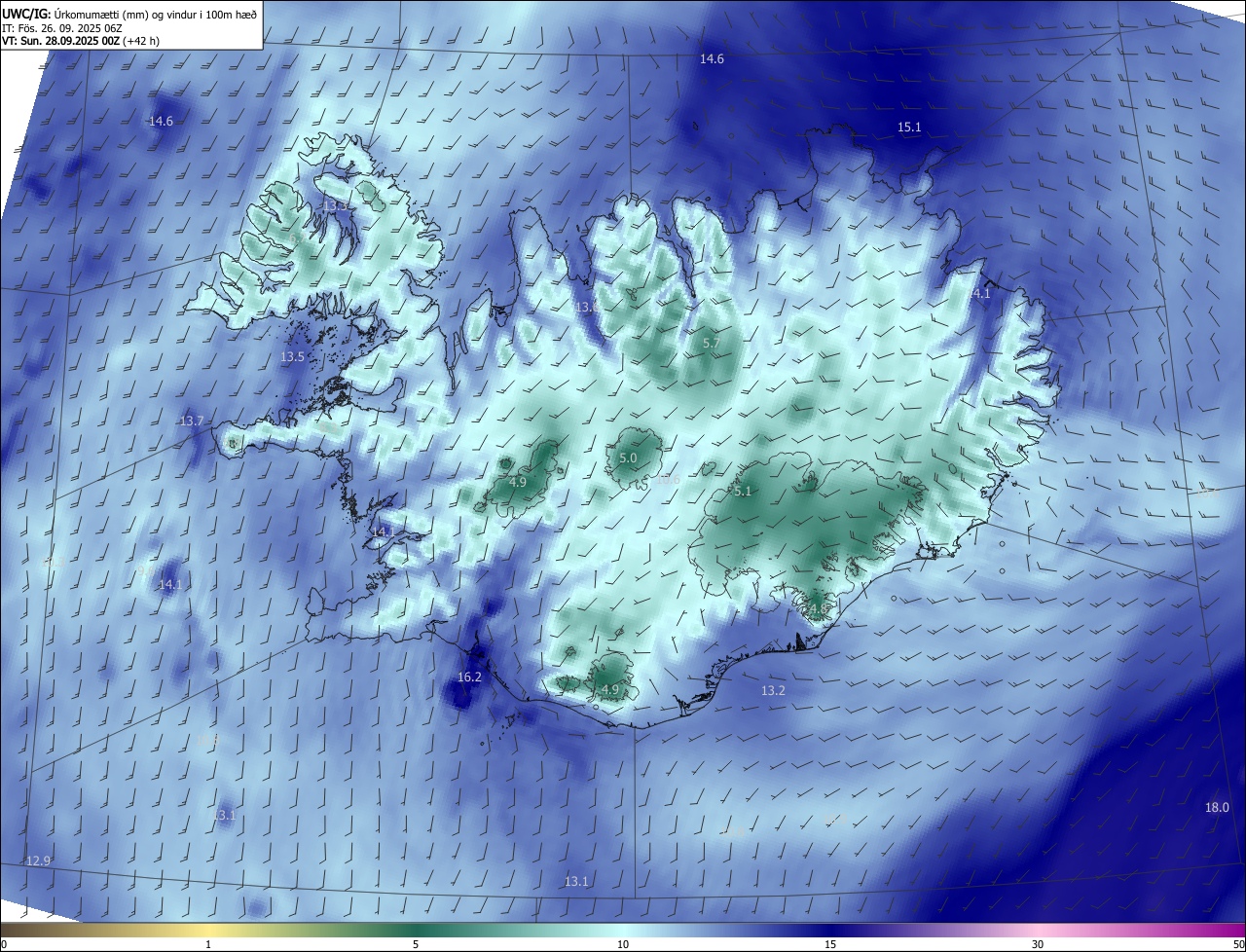Click the 5.0 value label inside the glacier outline
This screenshot has height=952, width=1246.
tap(628, 458)
